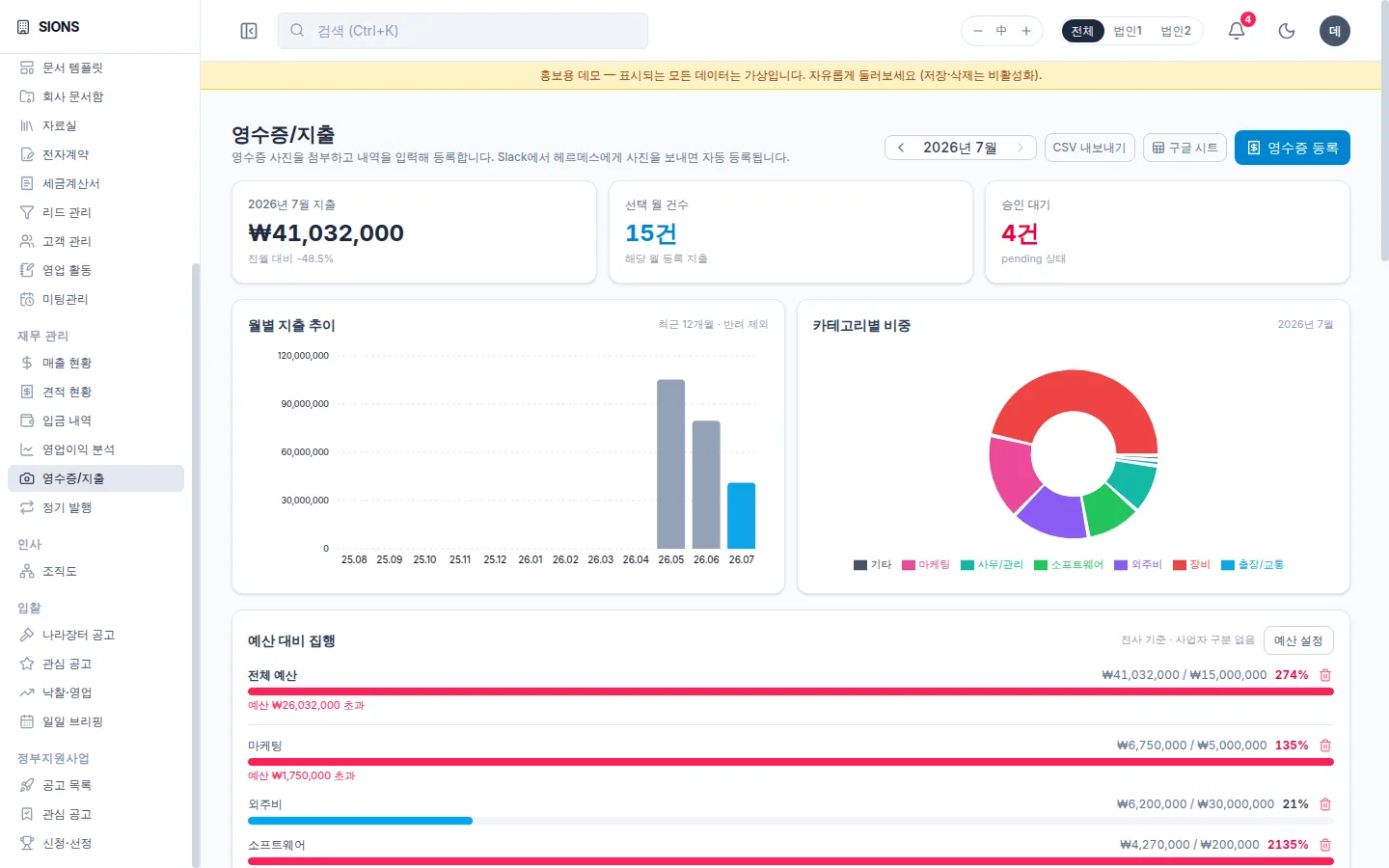Toggle dark mode with the moon icon
Image resolution: width=1389 pixels, height=868 pixels.
tap(1287, 31)
